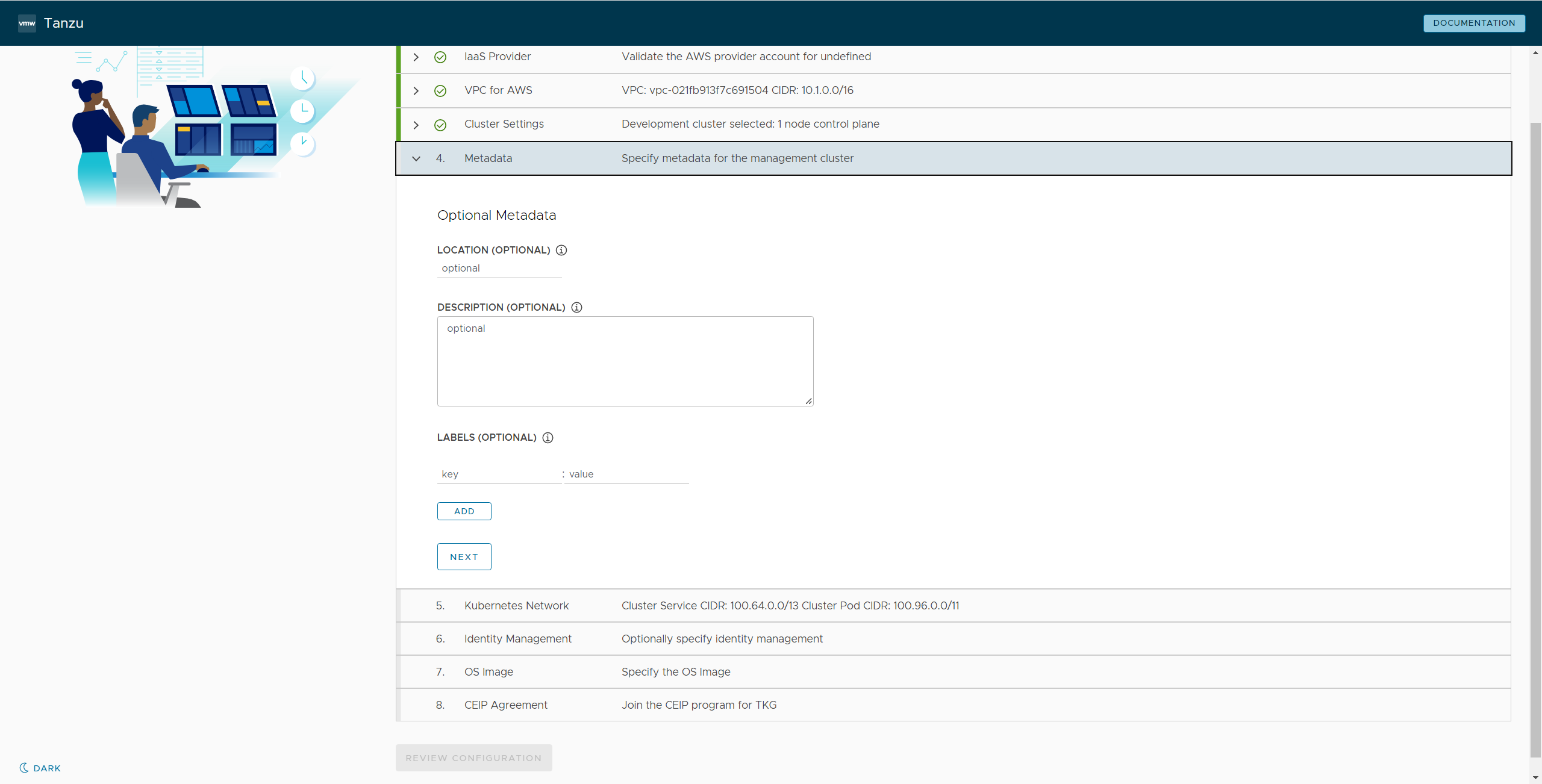This screenshot has height=784, width=1542.
Task: Click the label key input field
Action: [499, 474]
